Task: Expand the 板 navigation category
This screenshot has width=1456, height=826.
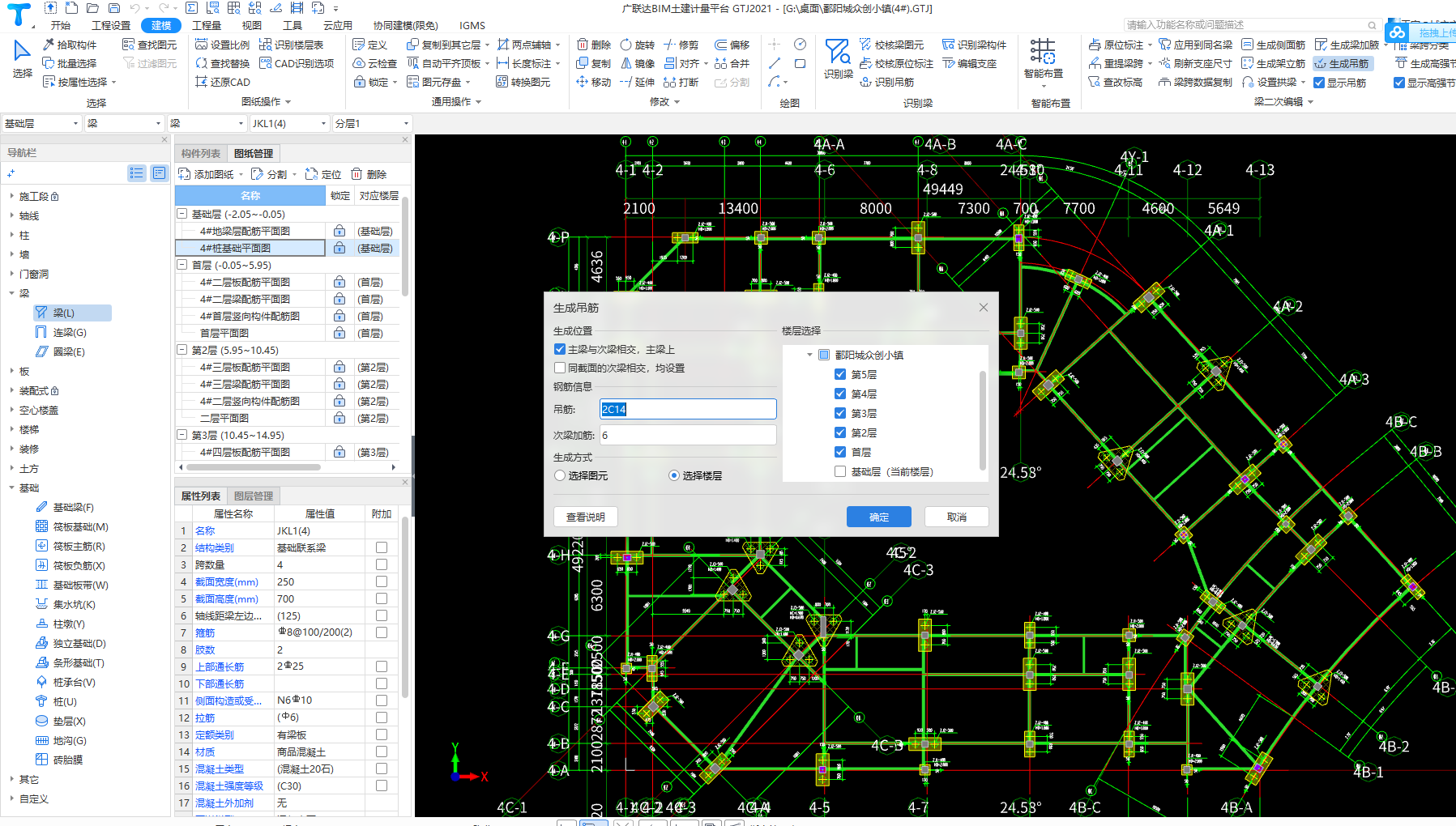Action: point(12,371)
